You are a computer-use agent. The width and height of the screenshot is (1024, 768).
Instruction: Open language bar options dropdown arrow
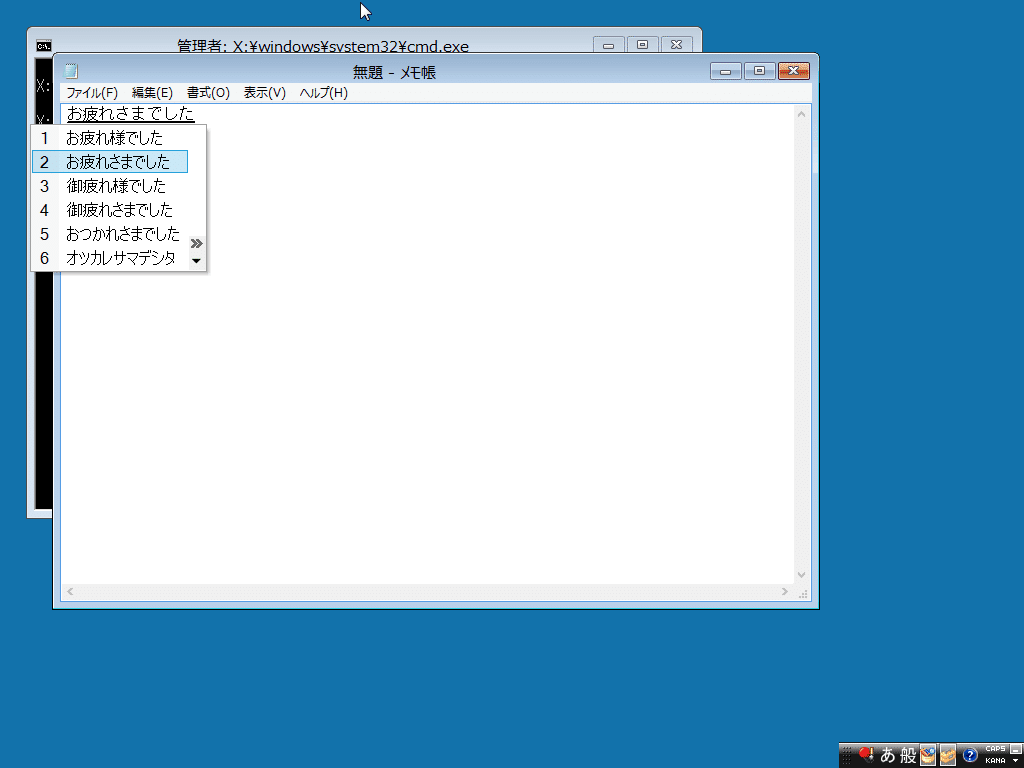click(x=1016, y=761)
